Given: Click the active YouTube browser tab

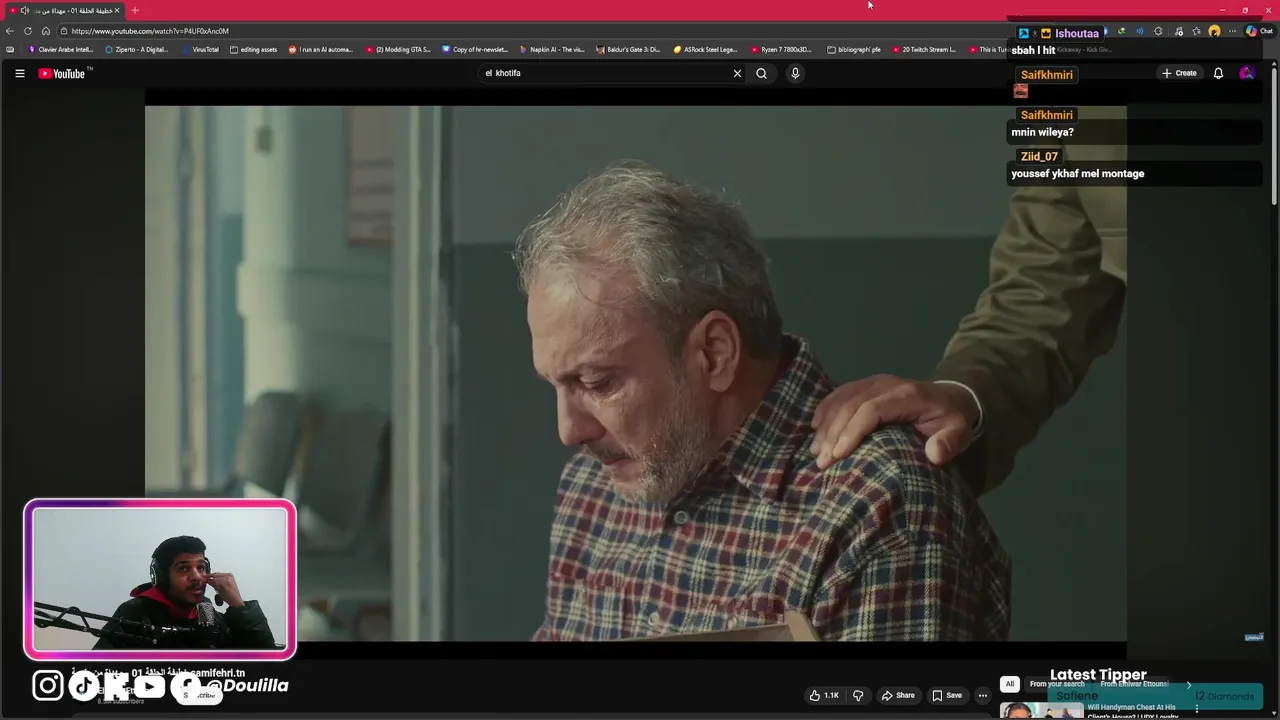Looking at the screenshot, I should (x=65, y=10).
